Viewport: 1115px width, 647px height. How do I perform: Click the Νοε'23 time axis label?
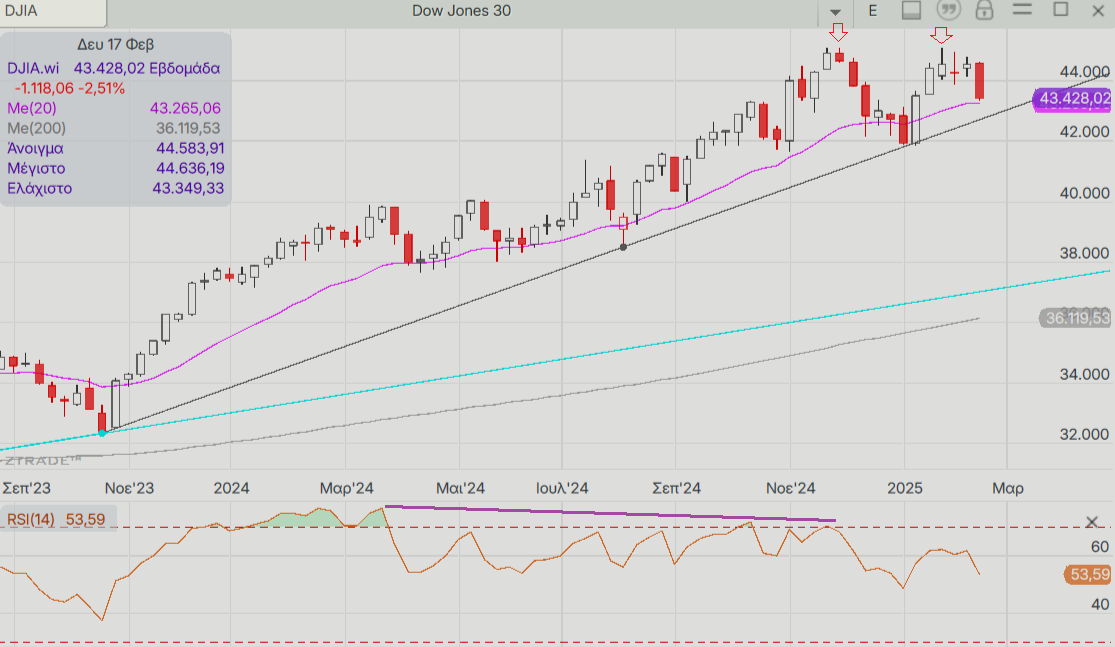click(x=129, y=488)
